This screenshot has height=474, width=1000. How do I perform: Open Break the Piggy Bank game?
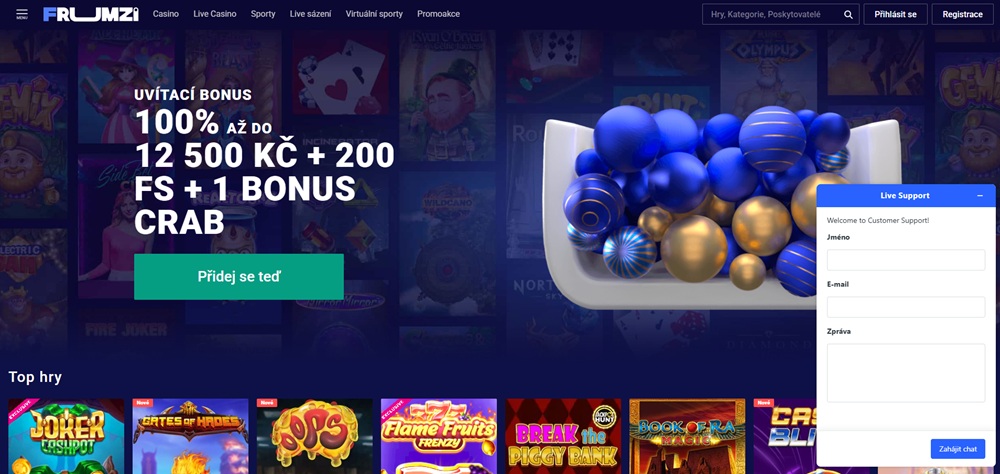pyautogui.click(x=563, y=436)
